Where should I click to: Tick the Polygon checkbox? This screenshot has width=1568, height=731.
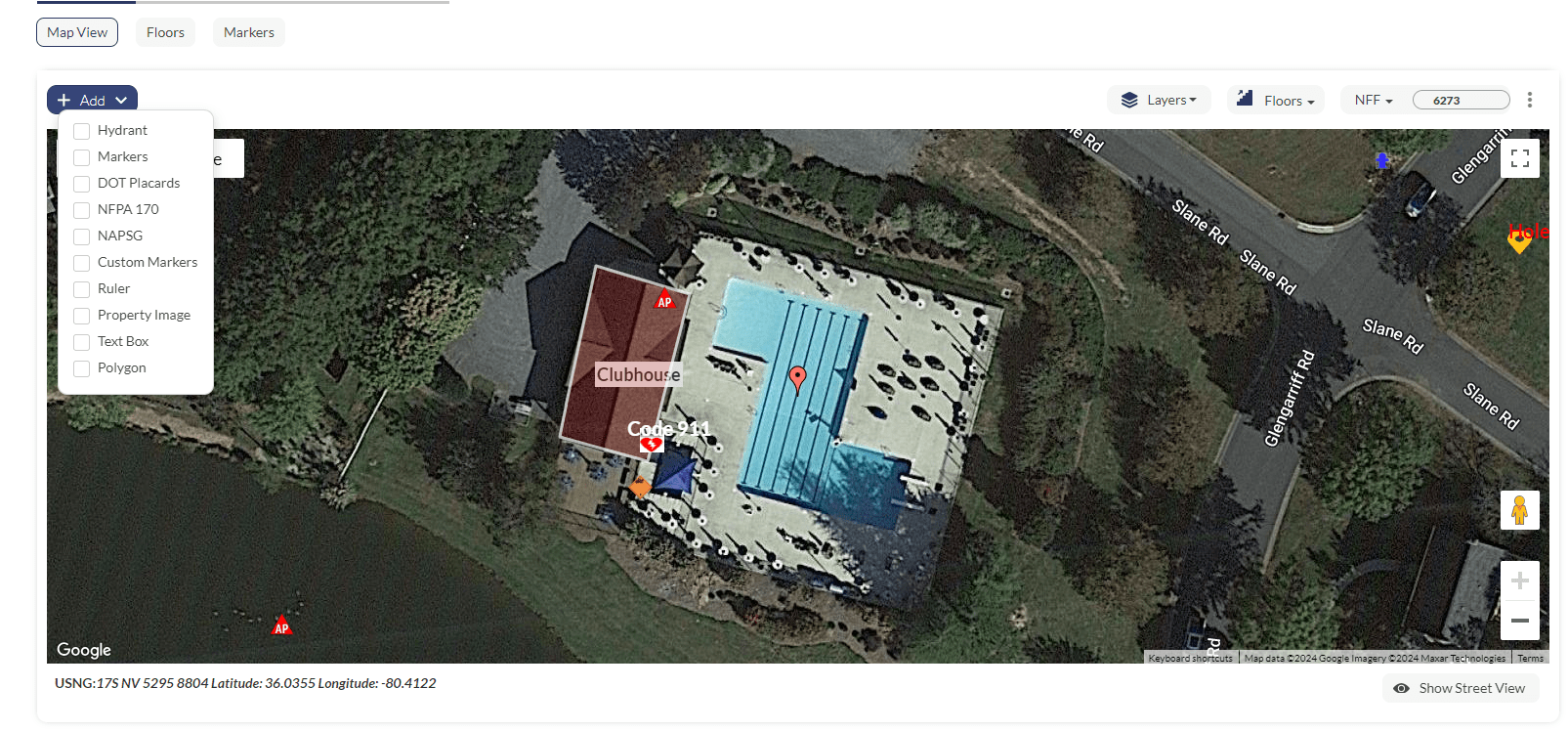tap(82, 368)
